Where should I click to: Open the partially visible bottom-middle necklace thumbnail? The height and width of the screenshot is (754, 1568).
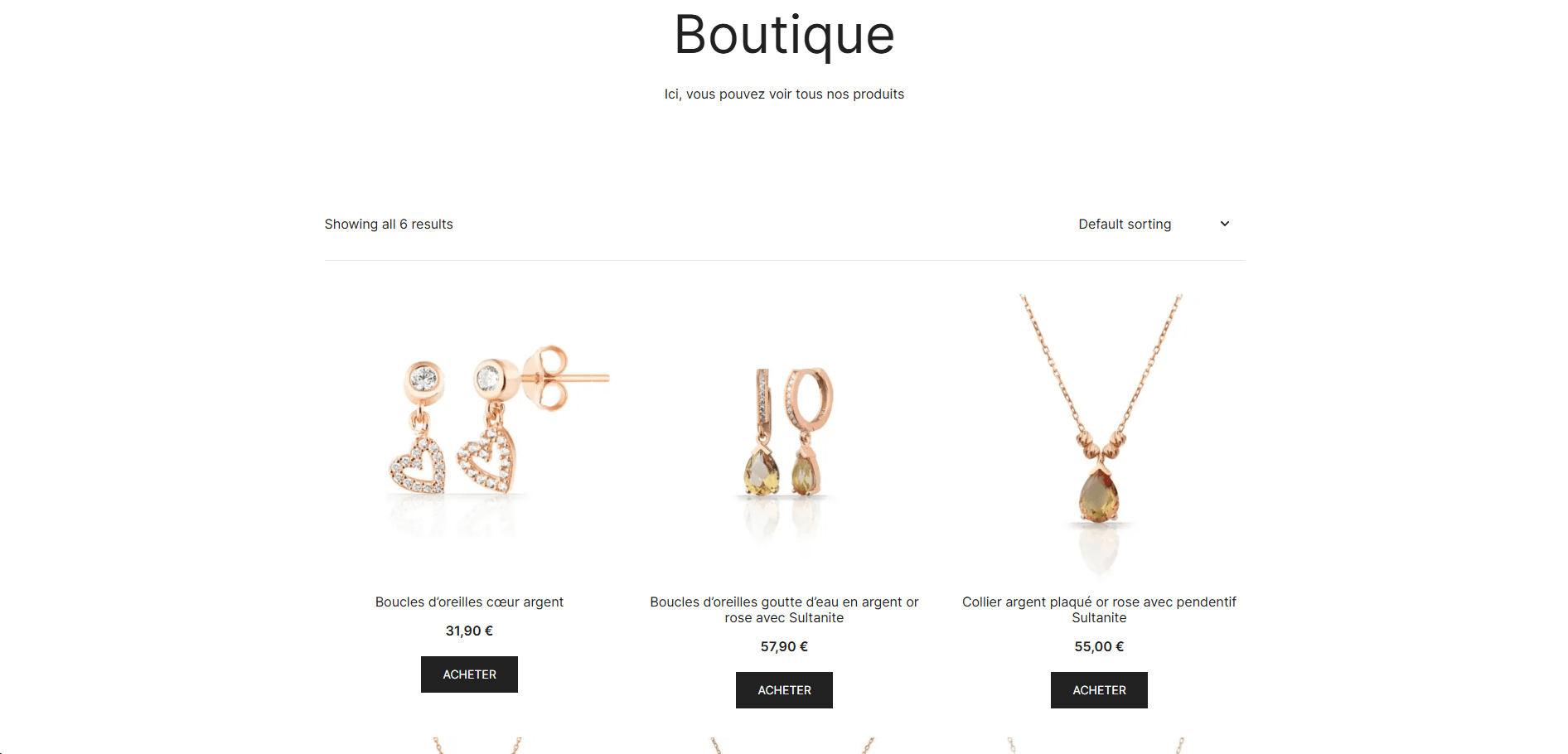point(784,745)
